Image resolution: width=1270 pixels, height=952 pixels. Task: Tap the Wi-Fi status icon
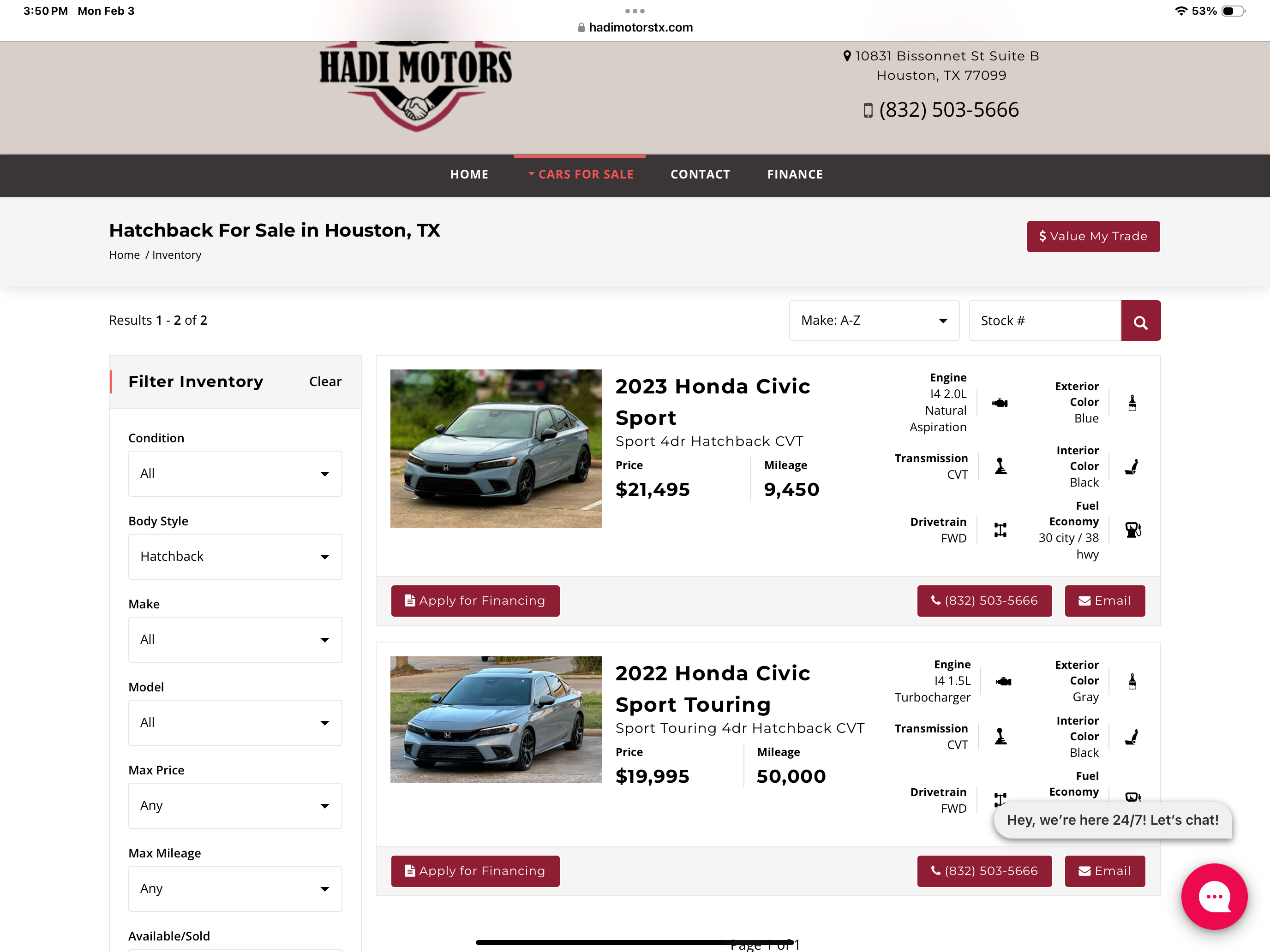[x=1180, y=11]
